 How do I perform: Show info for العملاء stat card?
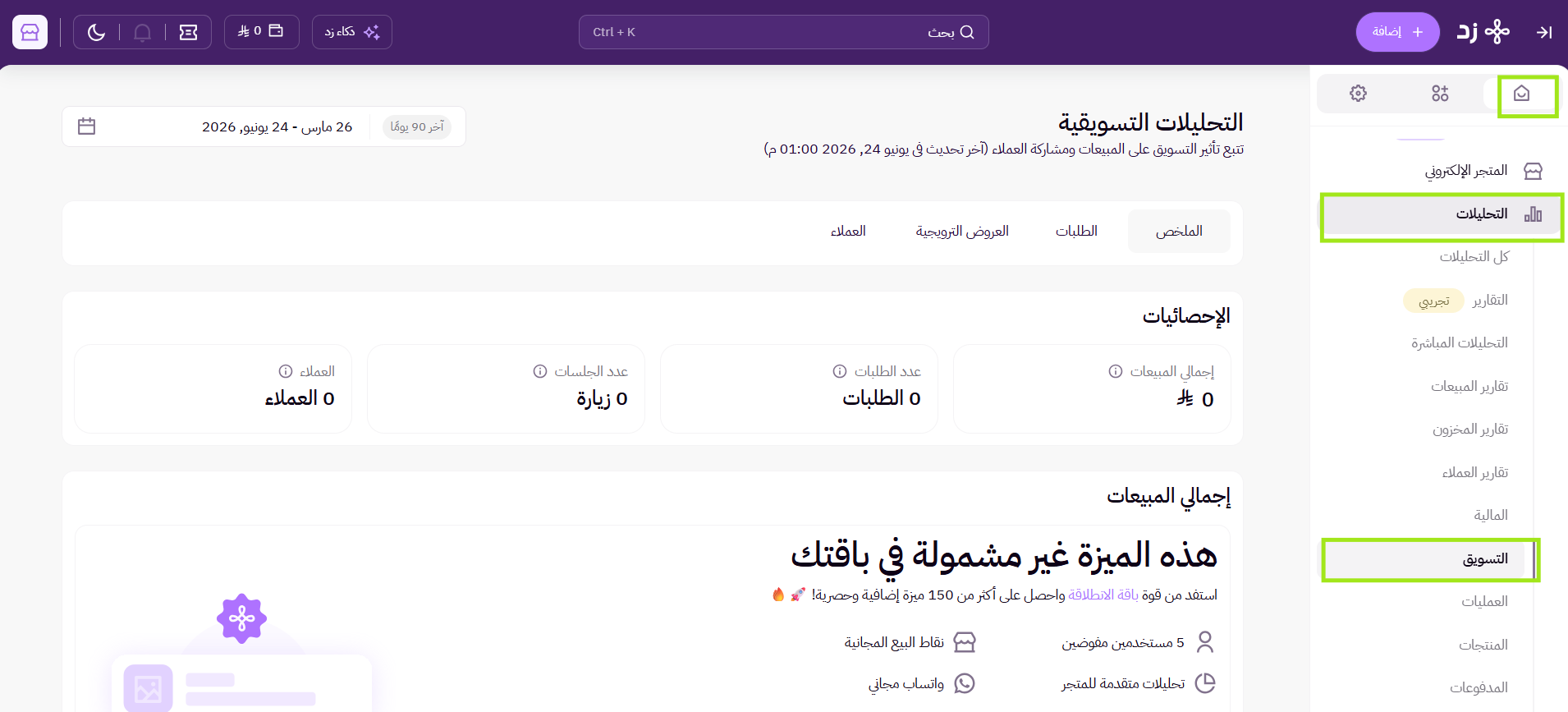coord(285,371)
